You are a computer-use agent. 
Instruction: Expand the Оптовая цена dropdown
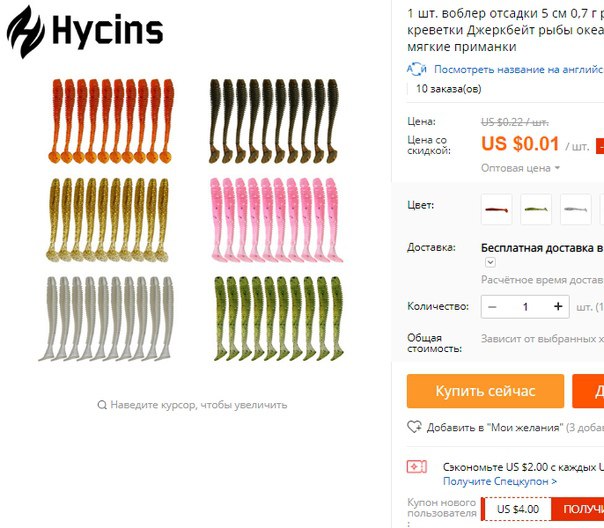coord(520,168)
